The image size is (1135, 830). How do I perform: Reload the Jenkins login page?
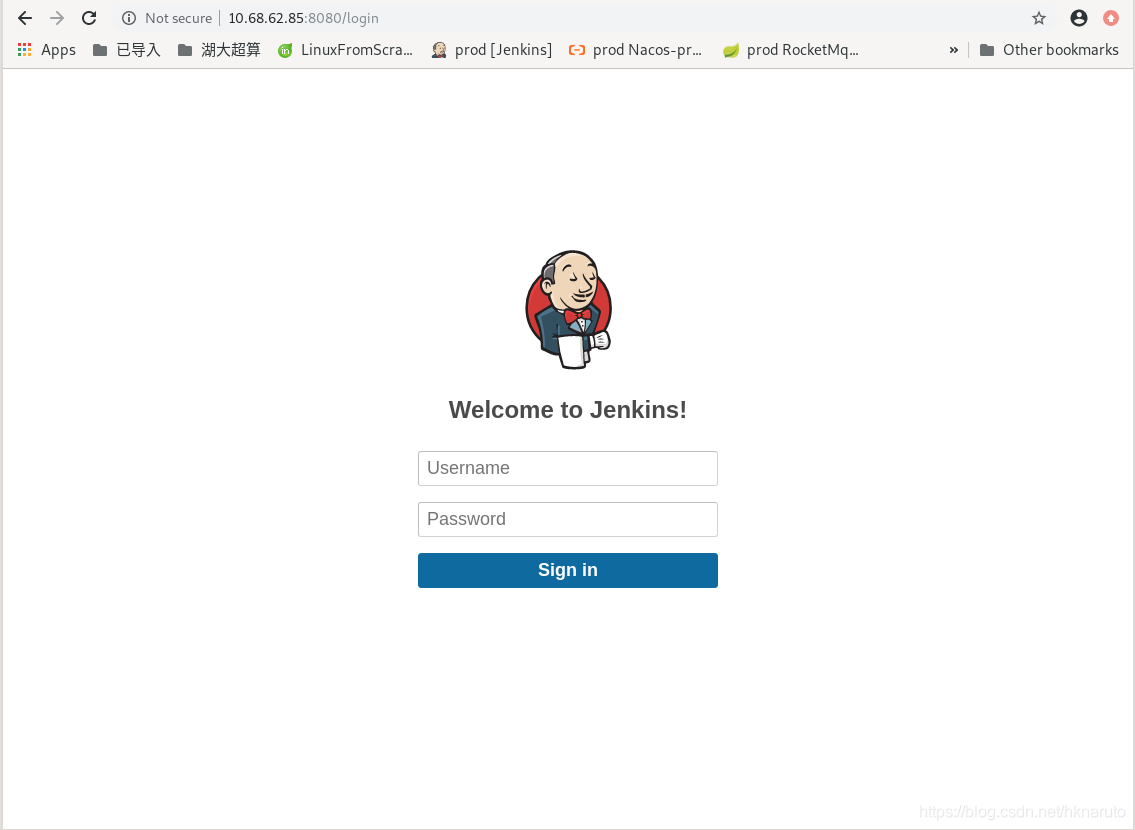[x=89, y=18]
